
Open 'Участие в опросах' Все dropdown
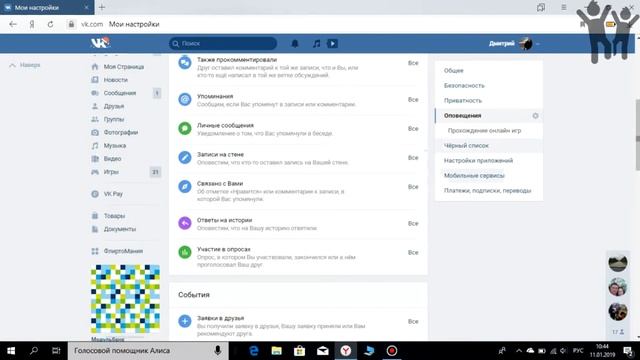pos(413,252)
